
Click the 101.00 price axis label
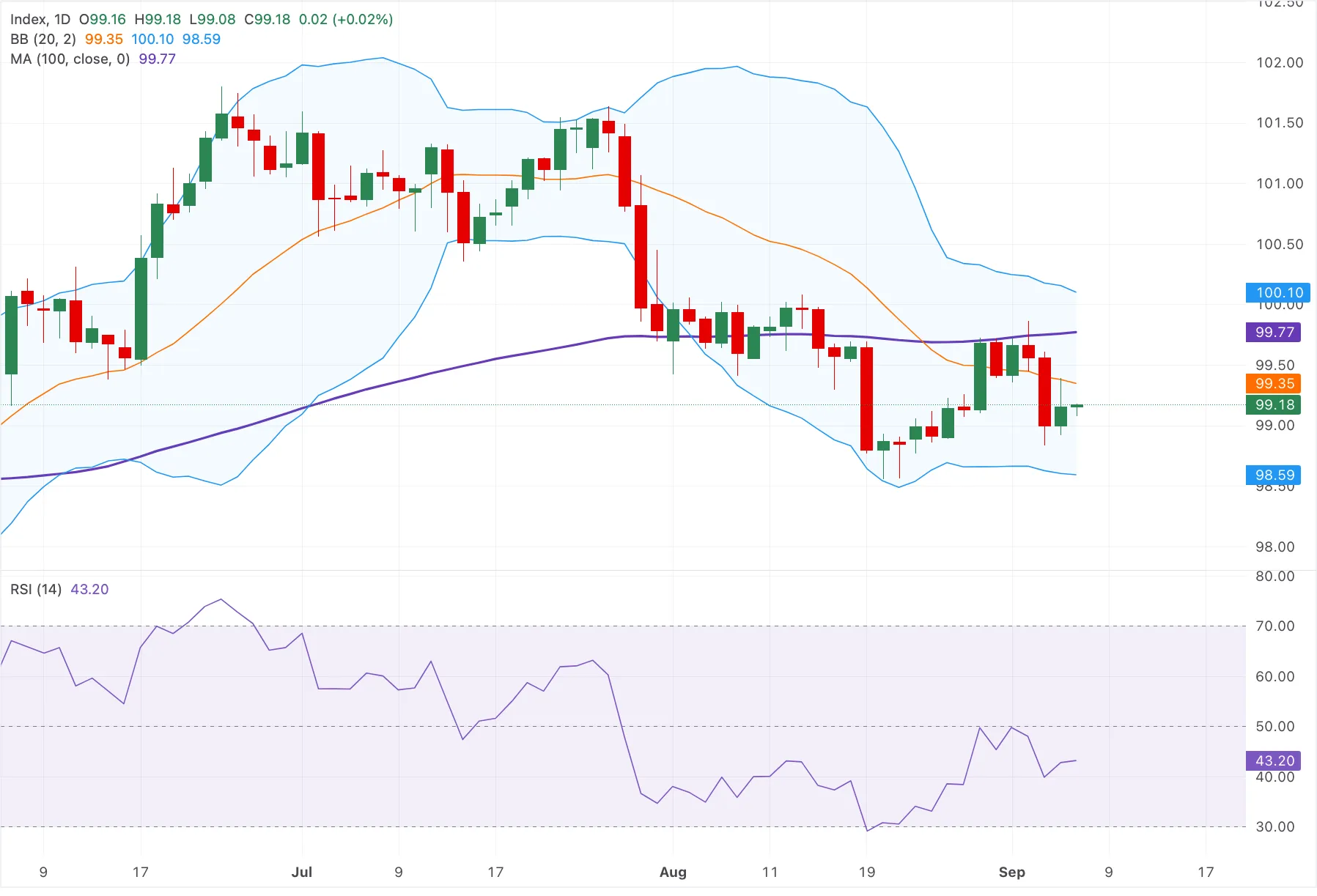click(x=1280, y=184)
